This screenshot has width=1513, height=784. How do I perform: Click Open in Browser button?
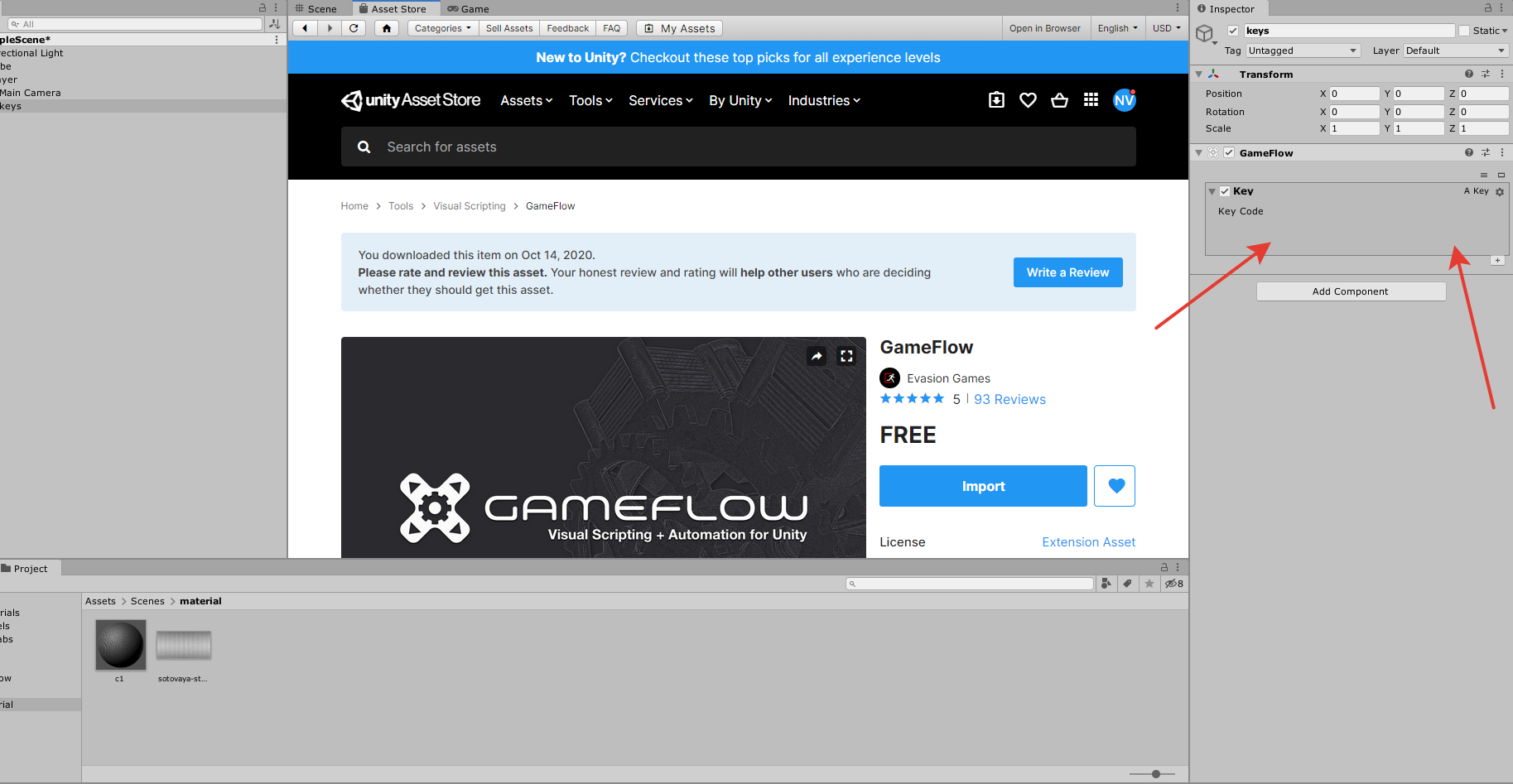coord(1044,28)
